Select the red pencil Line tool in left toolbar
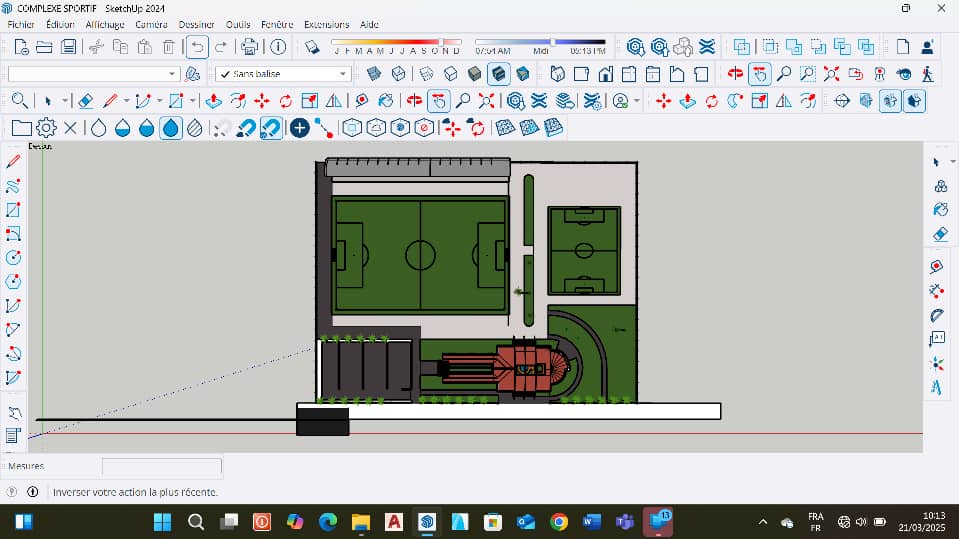The height and width of the screenshot is (539, 959). click(14, 161)
